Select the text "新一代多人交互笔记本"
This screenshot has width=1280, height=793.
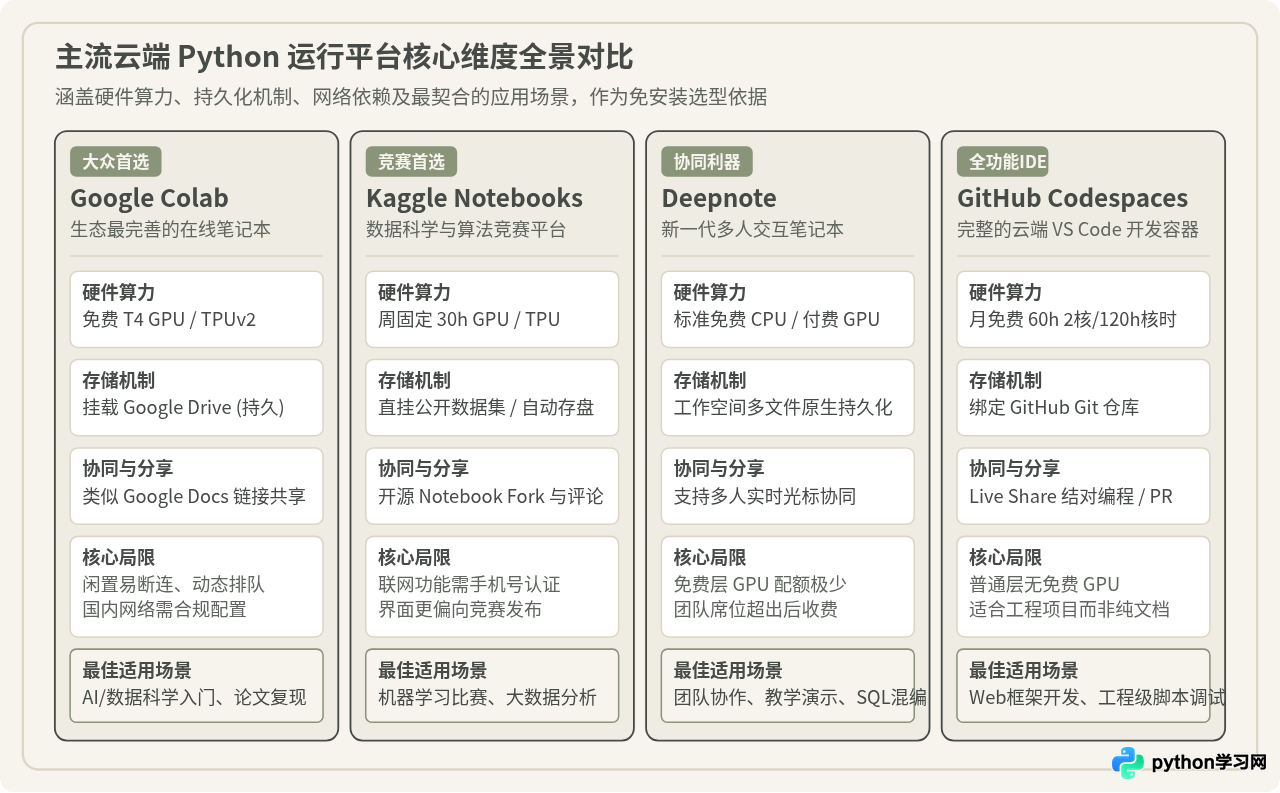point(752,229)
